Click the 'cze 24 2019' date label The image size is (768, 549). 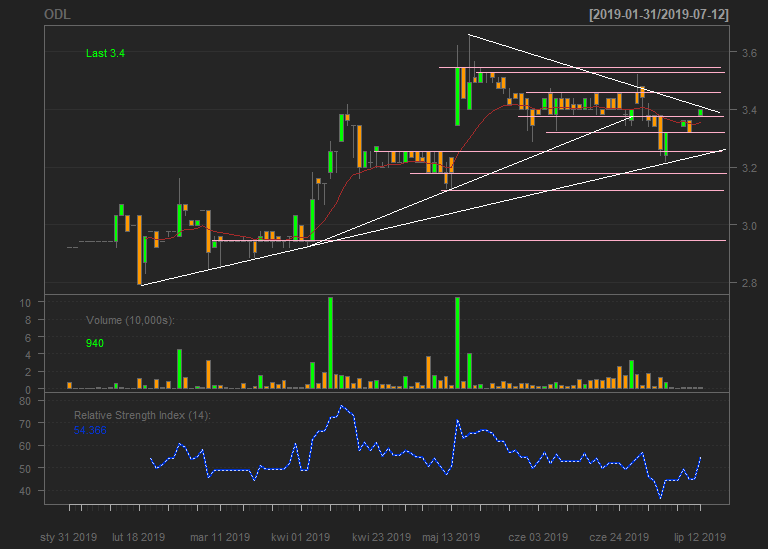point(619,537)
